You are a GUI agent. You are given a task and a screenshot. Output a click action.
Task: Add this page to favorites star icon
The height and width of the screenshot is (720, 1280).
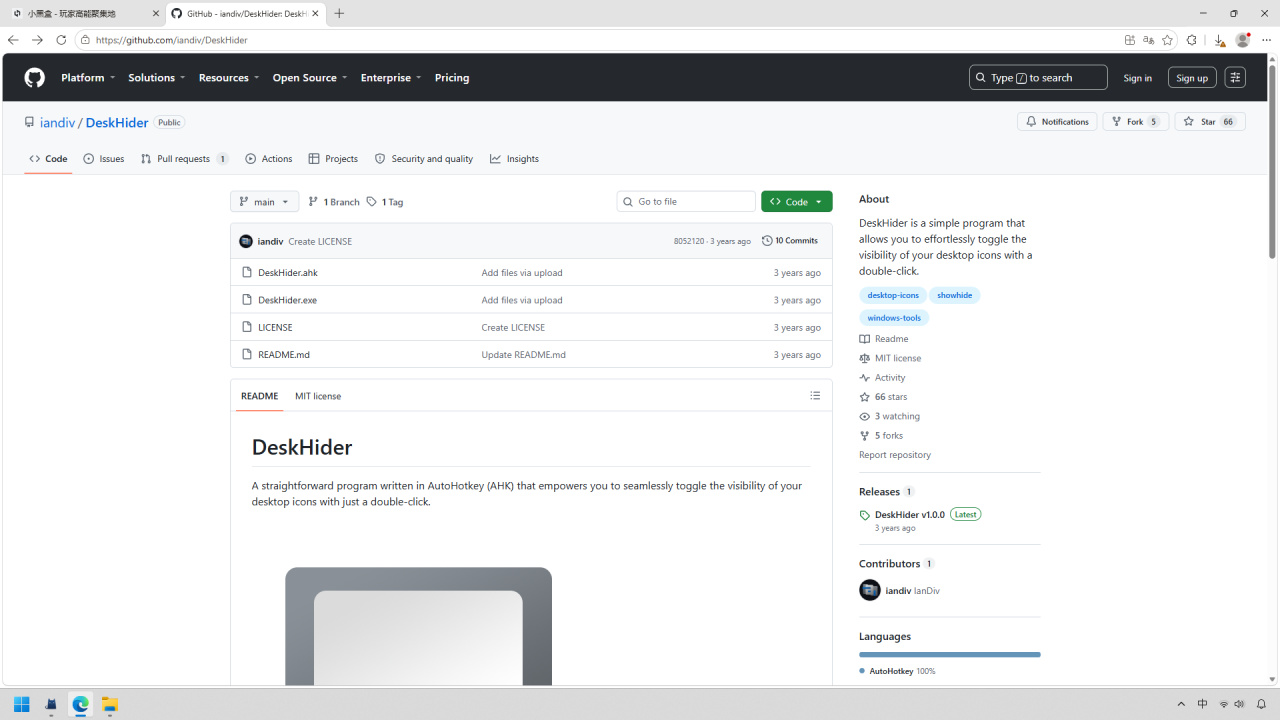click(1167, 40)
